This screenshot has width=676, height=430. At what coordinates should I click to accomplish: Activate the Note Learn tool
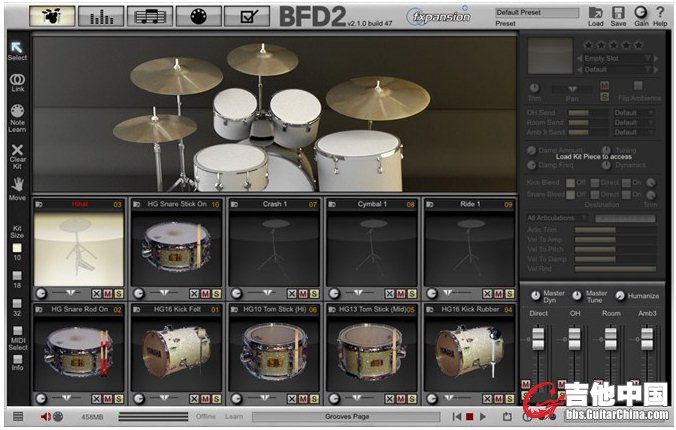click(x=17, y=111)
